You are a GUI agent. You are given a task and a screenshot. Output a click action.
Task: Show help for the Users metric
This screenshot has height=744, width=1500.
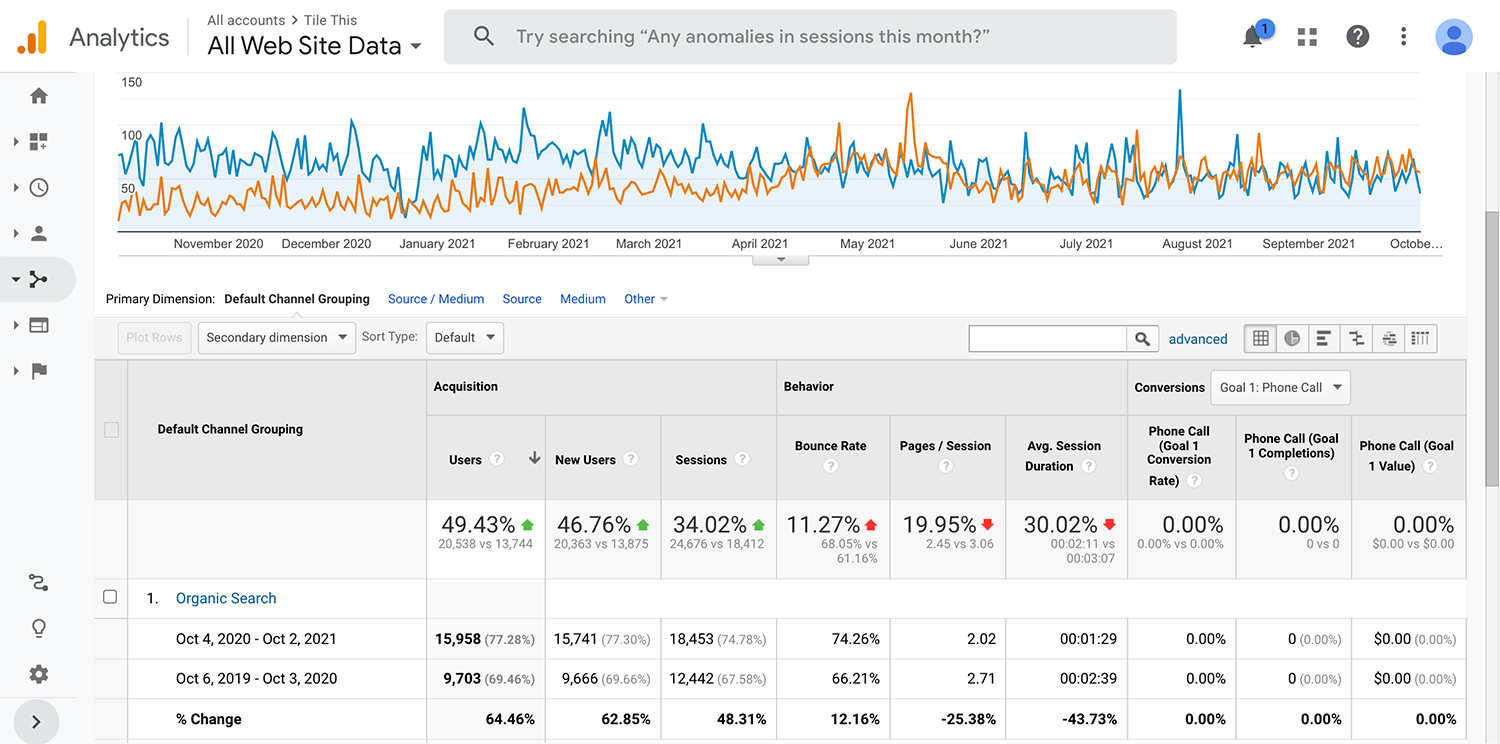coord(497,459)
